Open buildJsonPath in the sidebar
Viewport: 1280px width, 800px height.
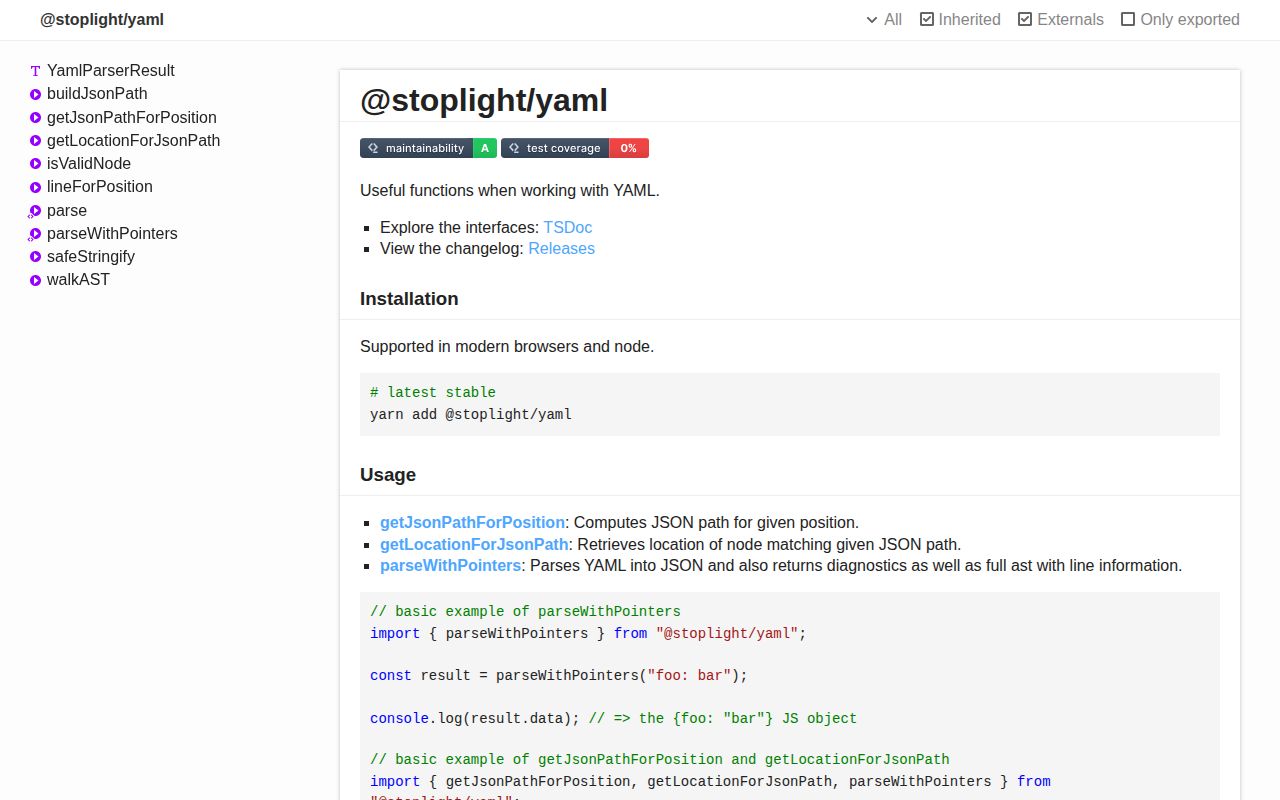pyautogui.click(x=97, y=94)
